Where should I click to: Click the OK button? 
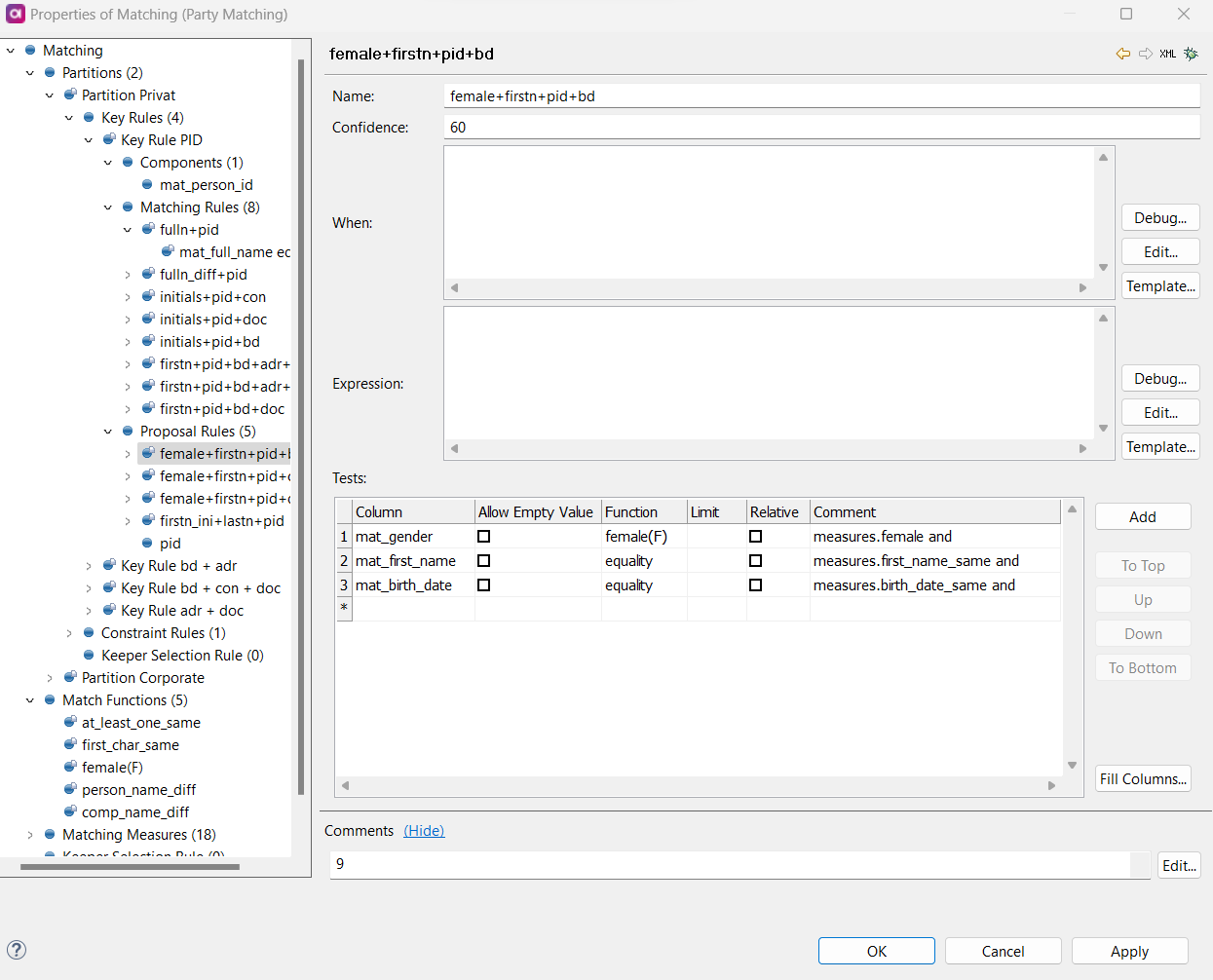877,951
